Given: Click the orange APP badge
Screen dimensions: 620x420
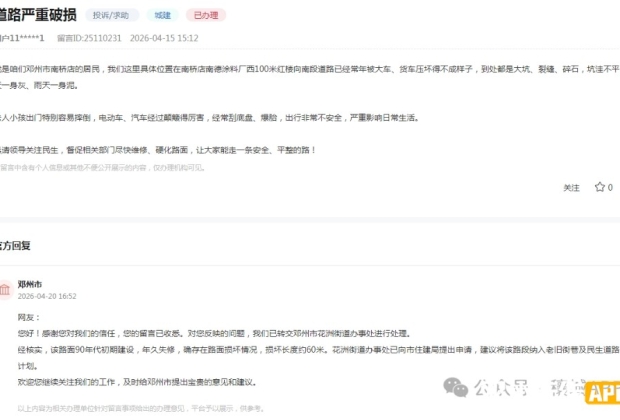Looking at the screenshot, I should tap(601, 393).
